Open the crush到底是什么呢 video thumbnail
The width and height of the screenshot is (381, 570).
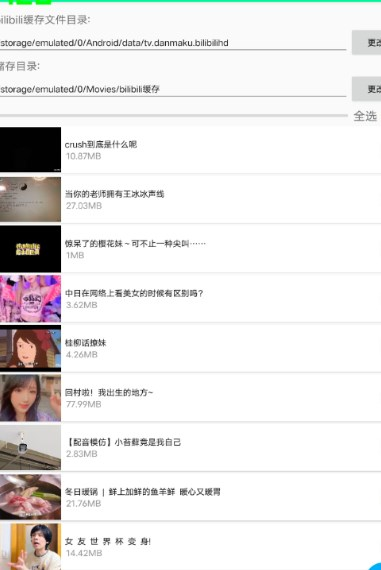click(x=31, y=149)
